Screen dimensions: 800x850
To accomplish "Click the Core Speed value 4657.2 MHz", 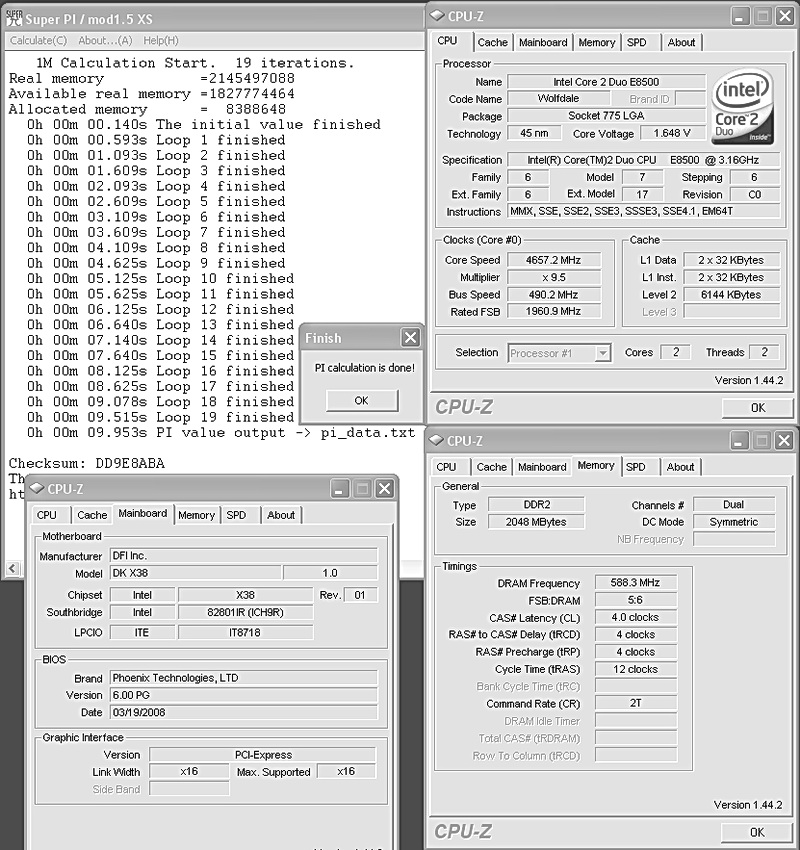I will (x=553, y=260).
